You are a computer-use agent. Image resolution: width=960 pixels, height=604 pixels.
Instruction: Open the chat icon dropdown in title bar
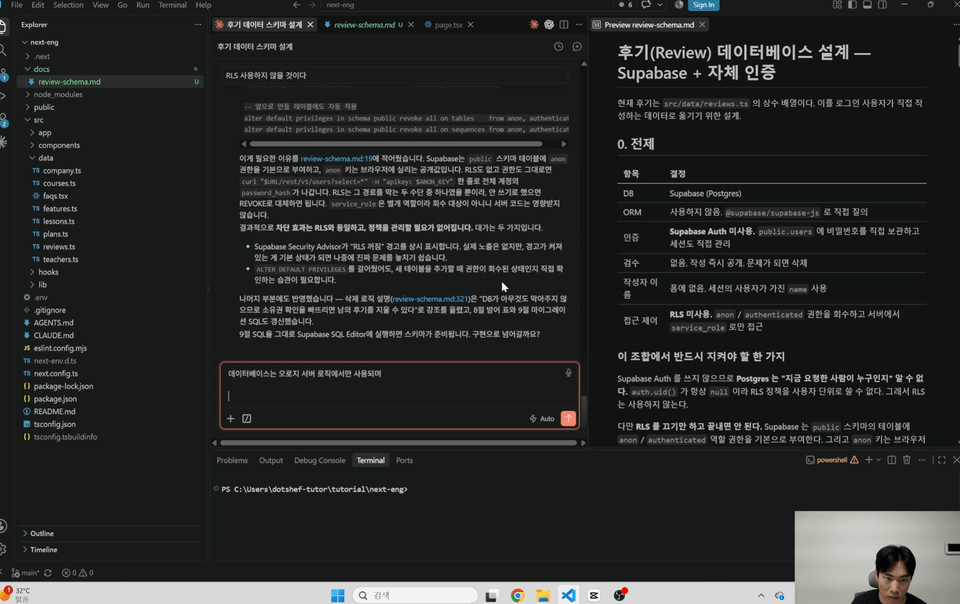(x=659, y=5)
